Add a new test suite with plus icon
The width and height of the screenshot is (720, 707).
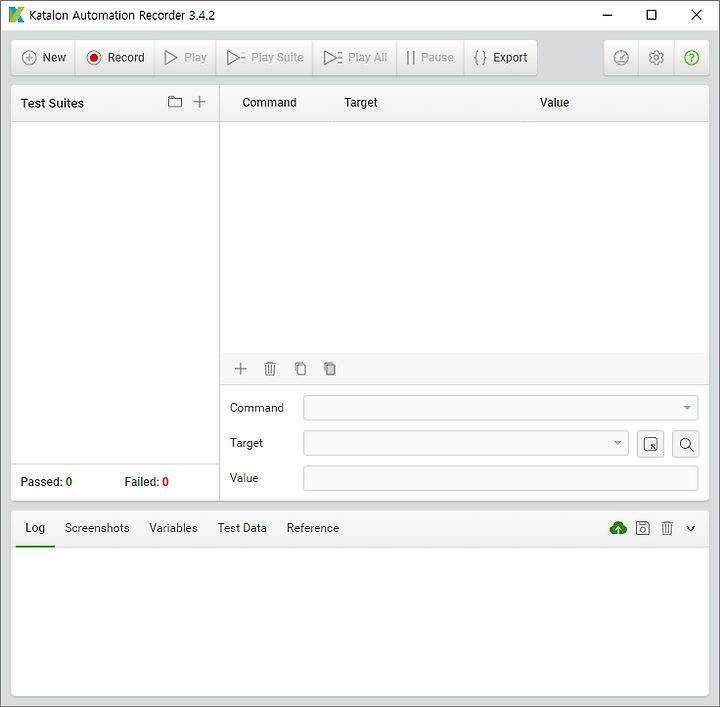coord(199,102)
